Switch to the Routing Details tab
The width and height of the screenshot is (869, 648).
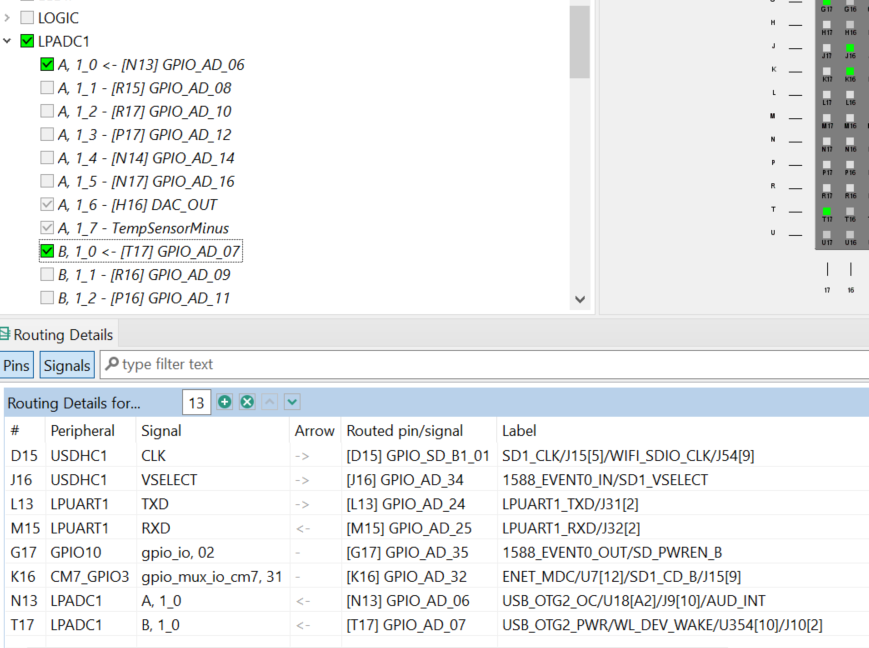(60, 335)
